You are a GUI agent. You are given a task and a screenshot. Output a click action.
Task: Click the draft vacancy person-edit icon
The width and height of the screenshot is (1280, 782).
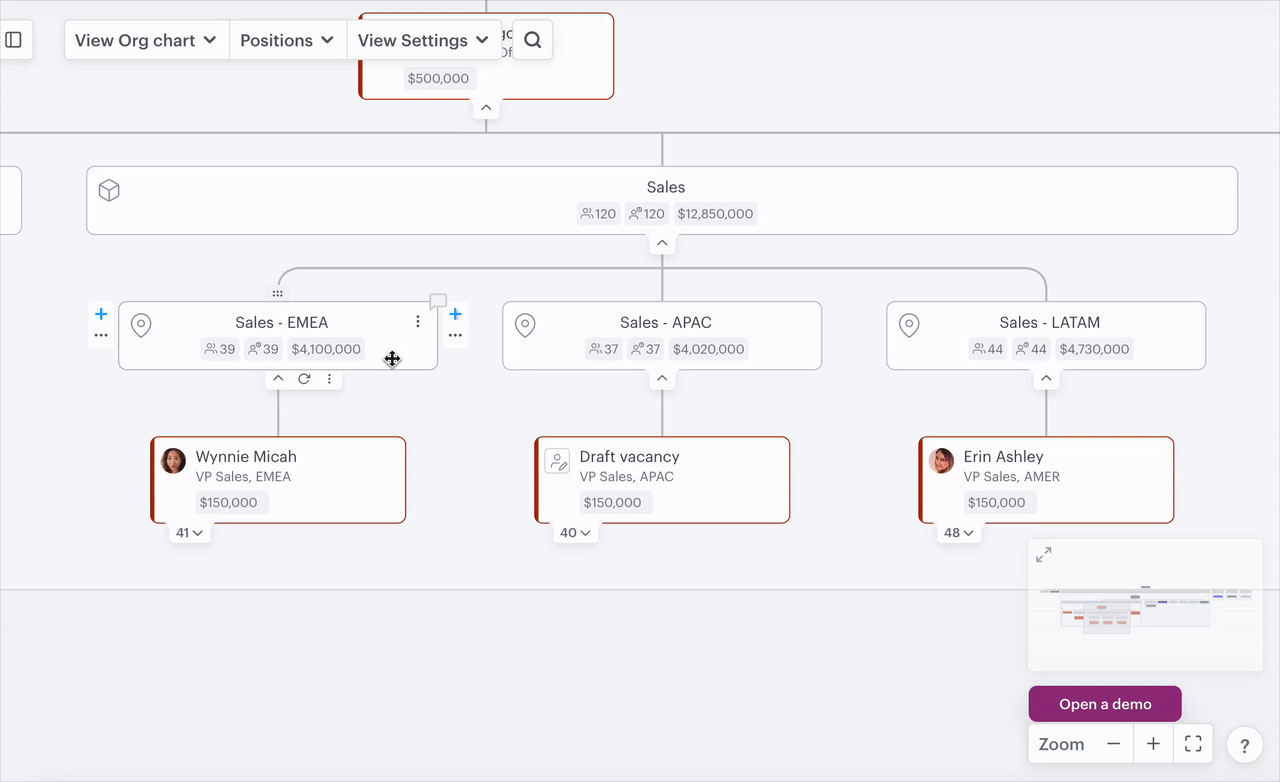[x=557, y=461]
